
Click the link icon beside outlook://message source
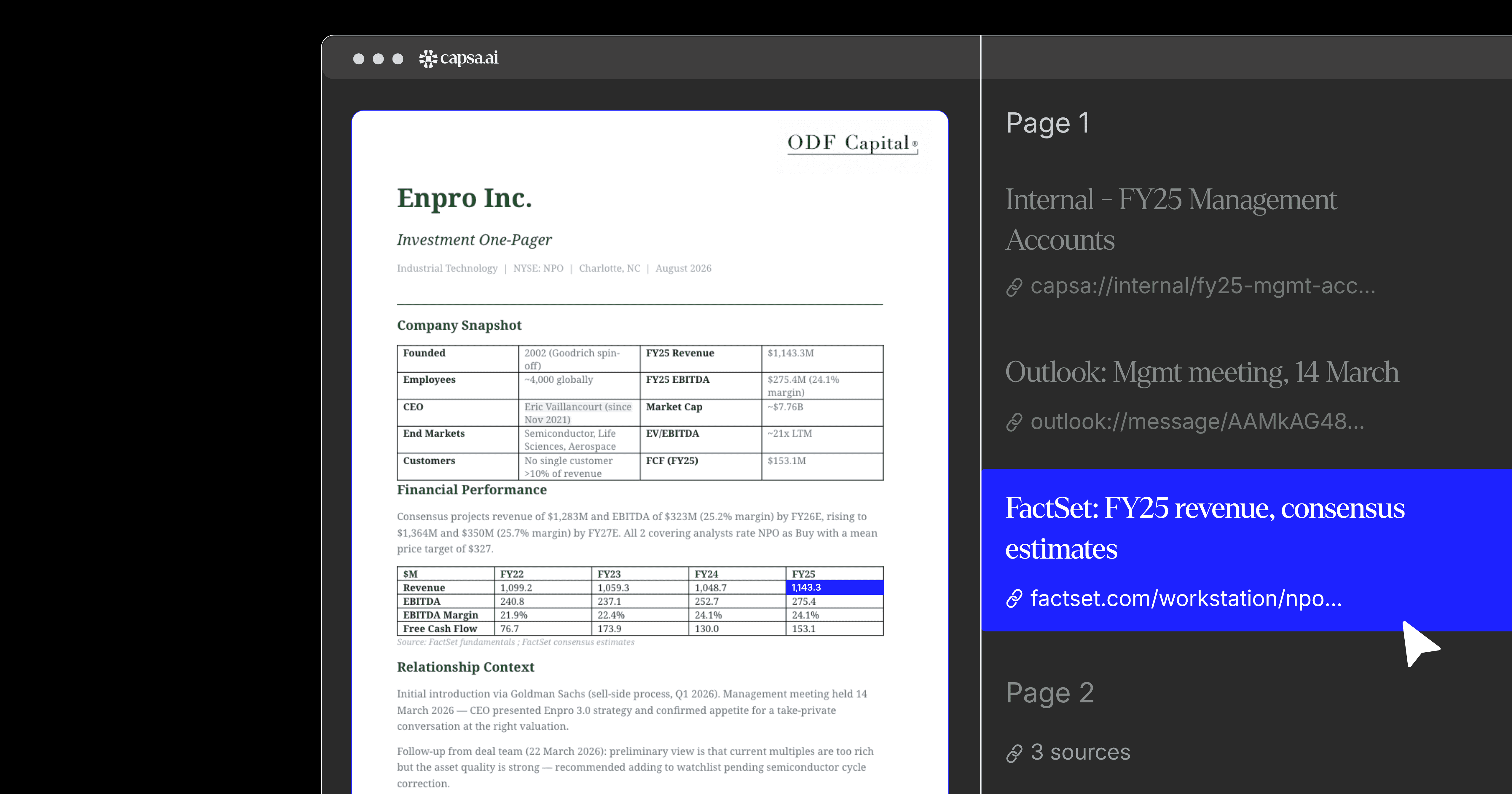(x=1014, y=422)
